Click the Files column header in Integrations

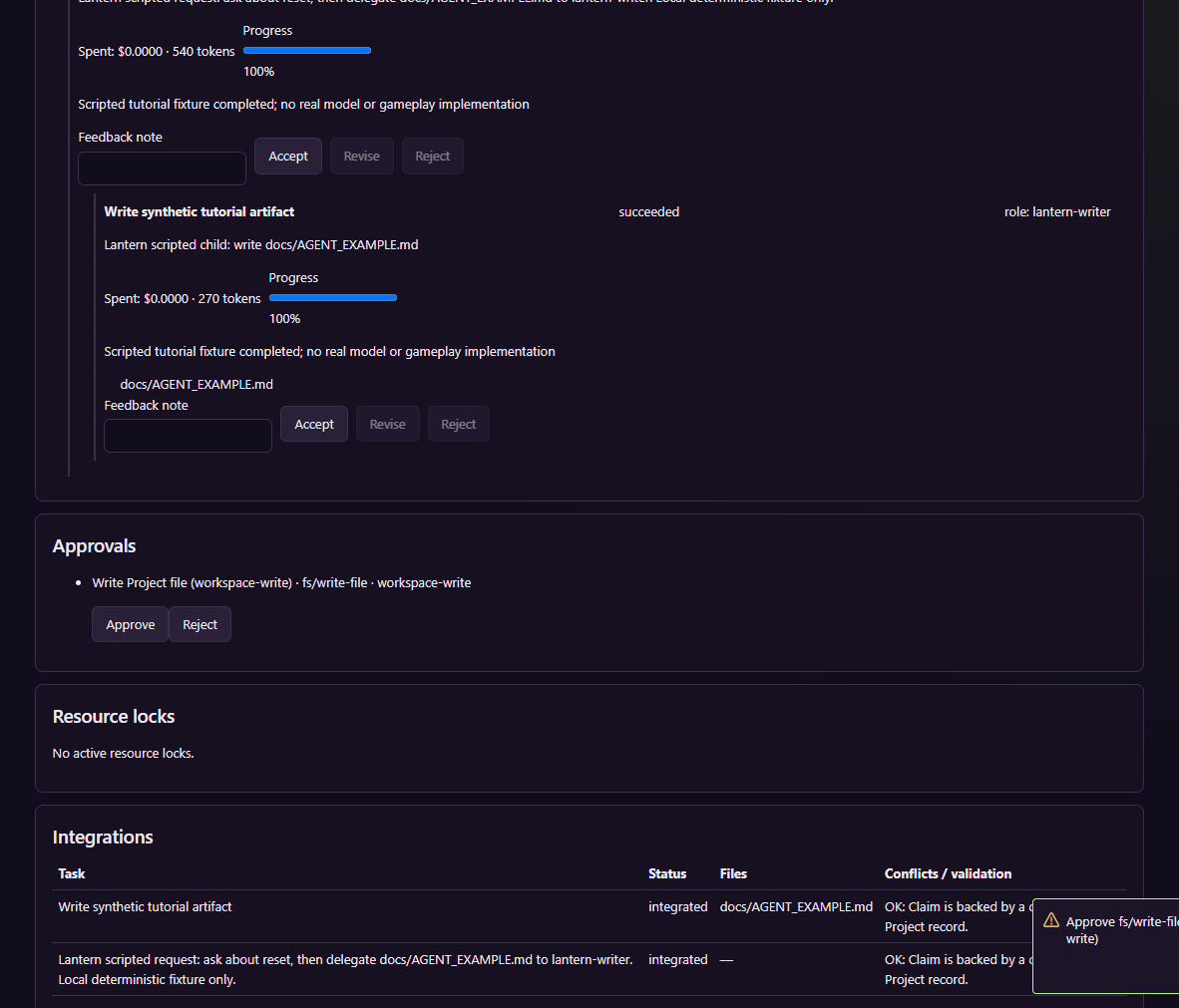(x=733, y=873)
